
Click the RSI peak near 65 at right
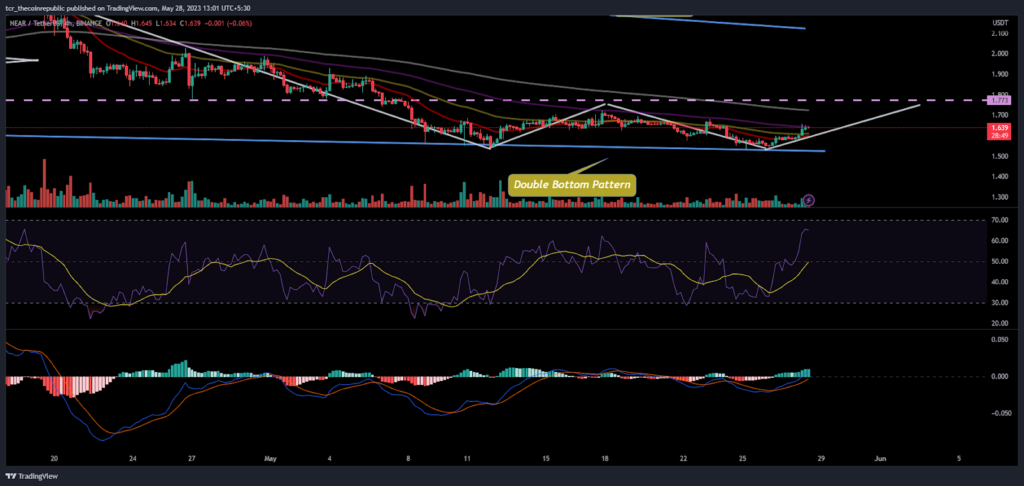coord(807,229)
